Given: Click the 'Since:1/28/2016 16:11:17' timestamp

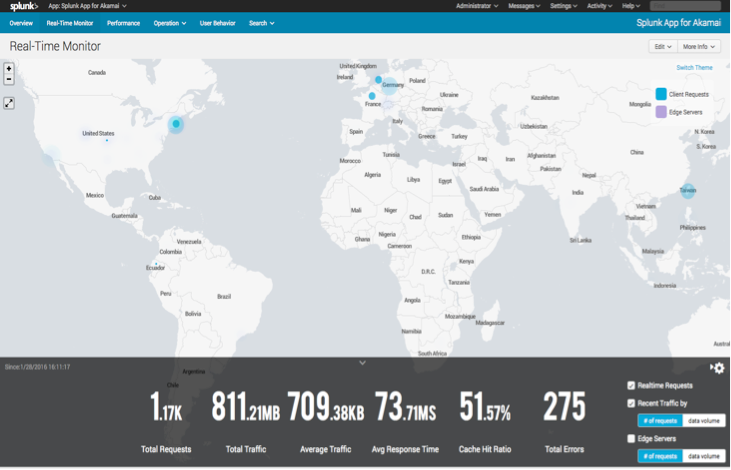Looking at the screenshot, I should pyautogui.click(x=37, y=367).
